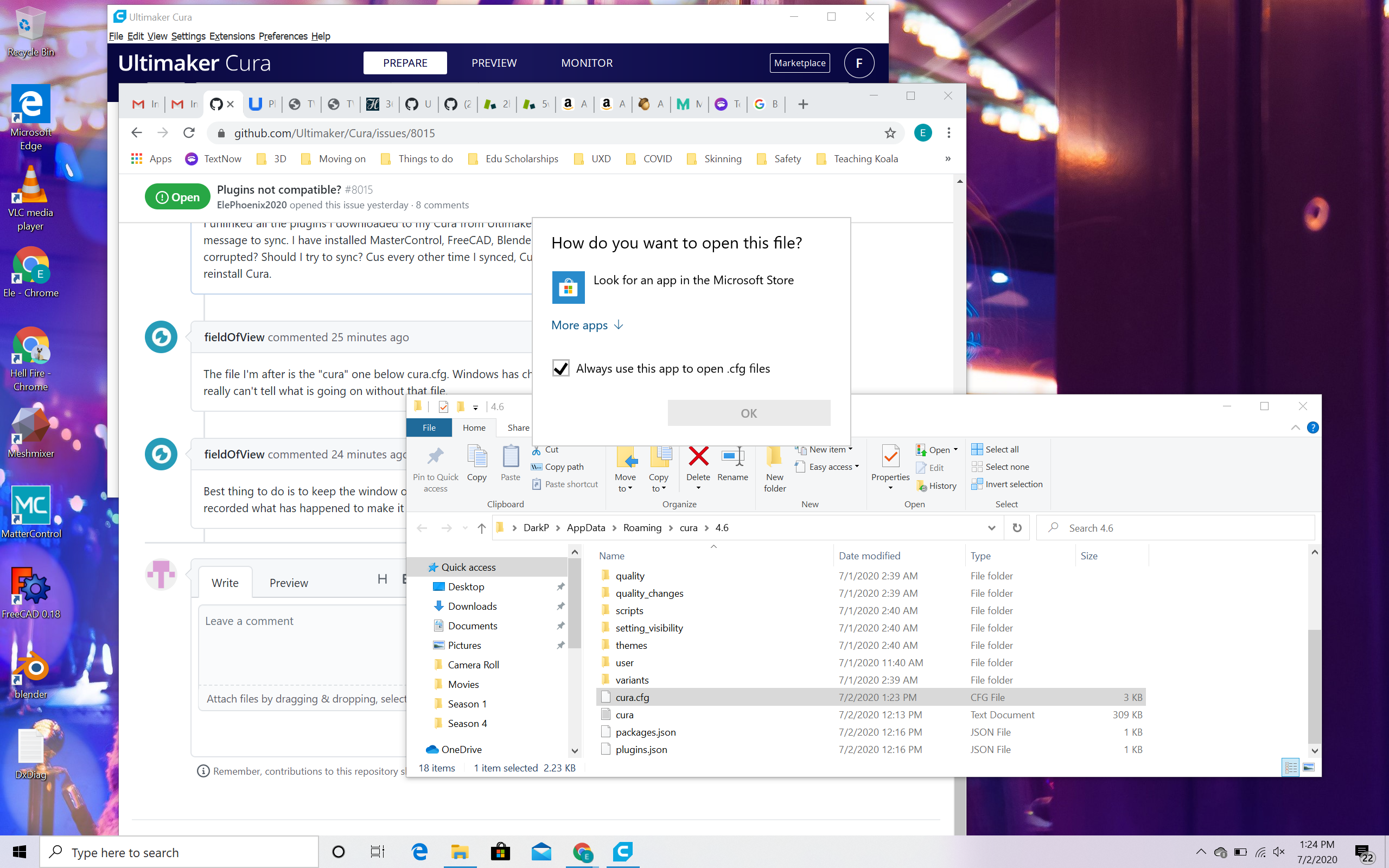
Task: Switch Explorer to large icons view
Action: point(1309,768)
